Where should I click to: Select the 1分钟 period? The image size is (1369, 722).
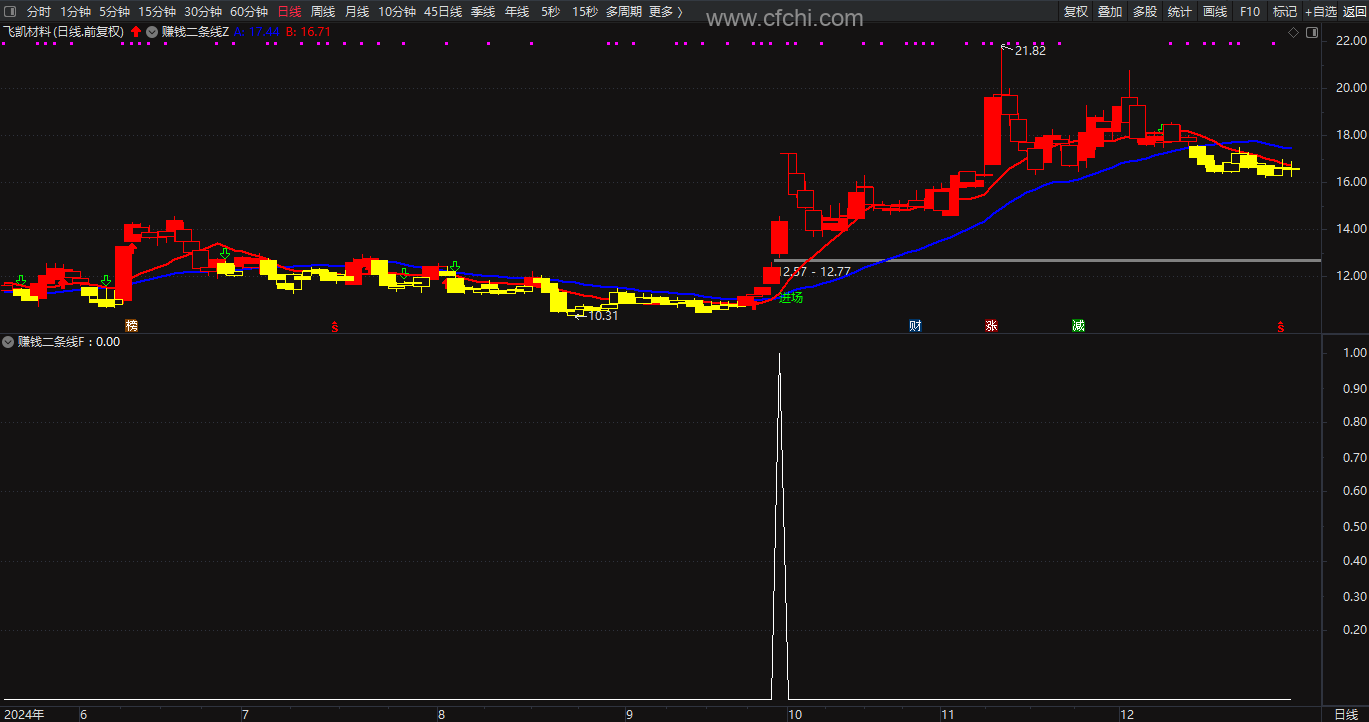pos(75,12)
